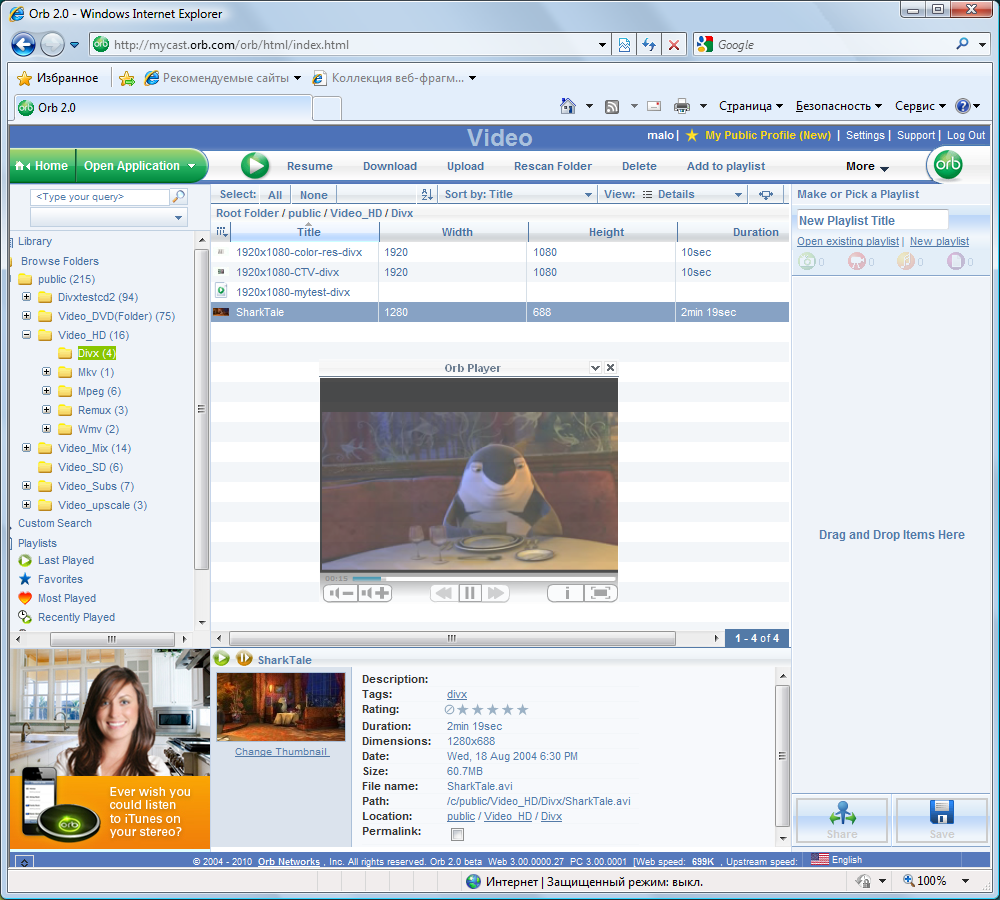Click the folder tree horizontal scrollbar

click(112, 638)
